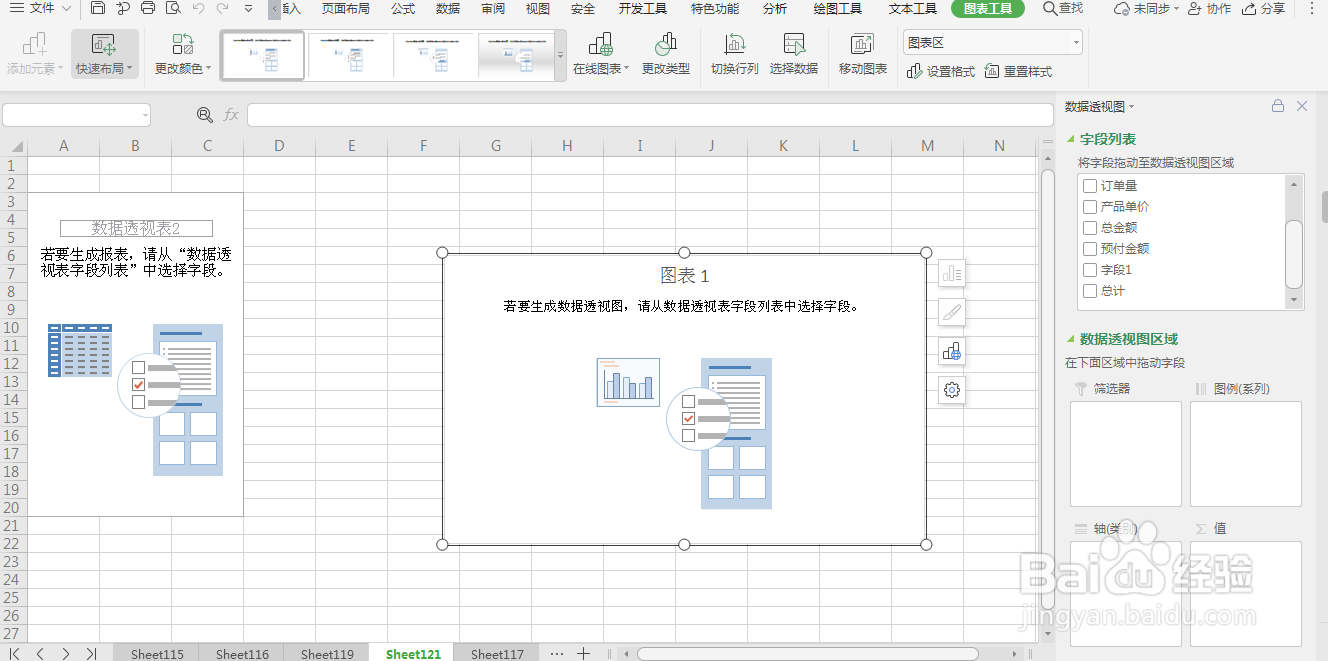Expand the chart styles gallery arrow
This screenshot has height=661, width=1328.
(560, 55)
